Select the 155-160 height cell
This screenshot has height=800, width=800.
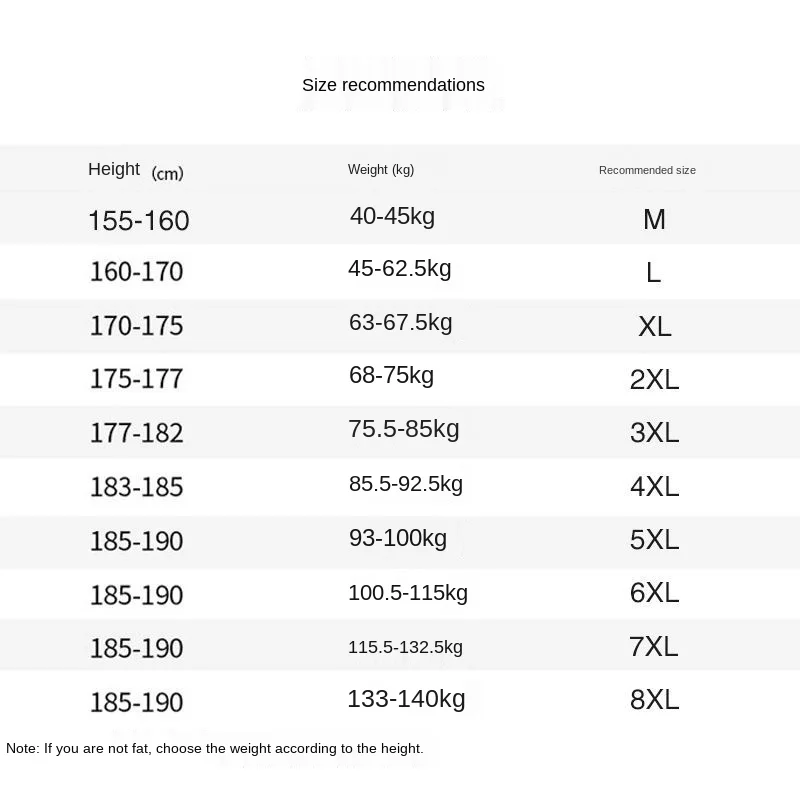[x=138, y=220]
